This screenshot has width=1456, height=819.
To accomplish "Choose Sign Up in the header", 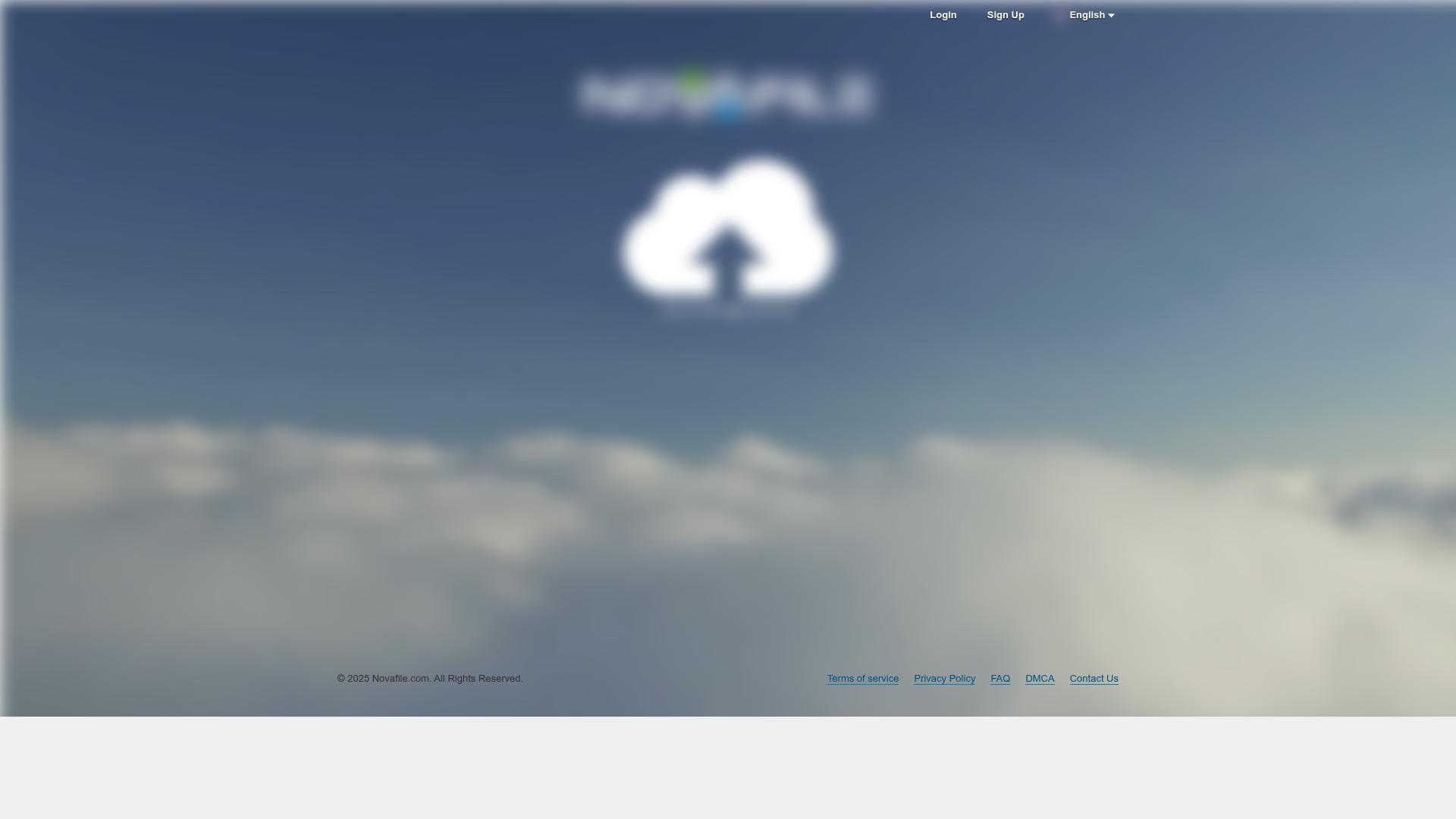I will coord(1006,14).
